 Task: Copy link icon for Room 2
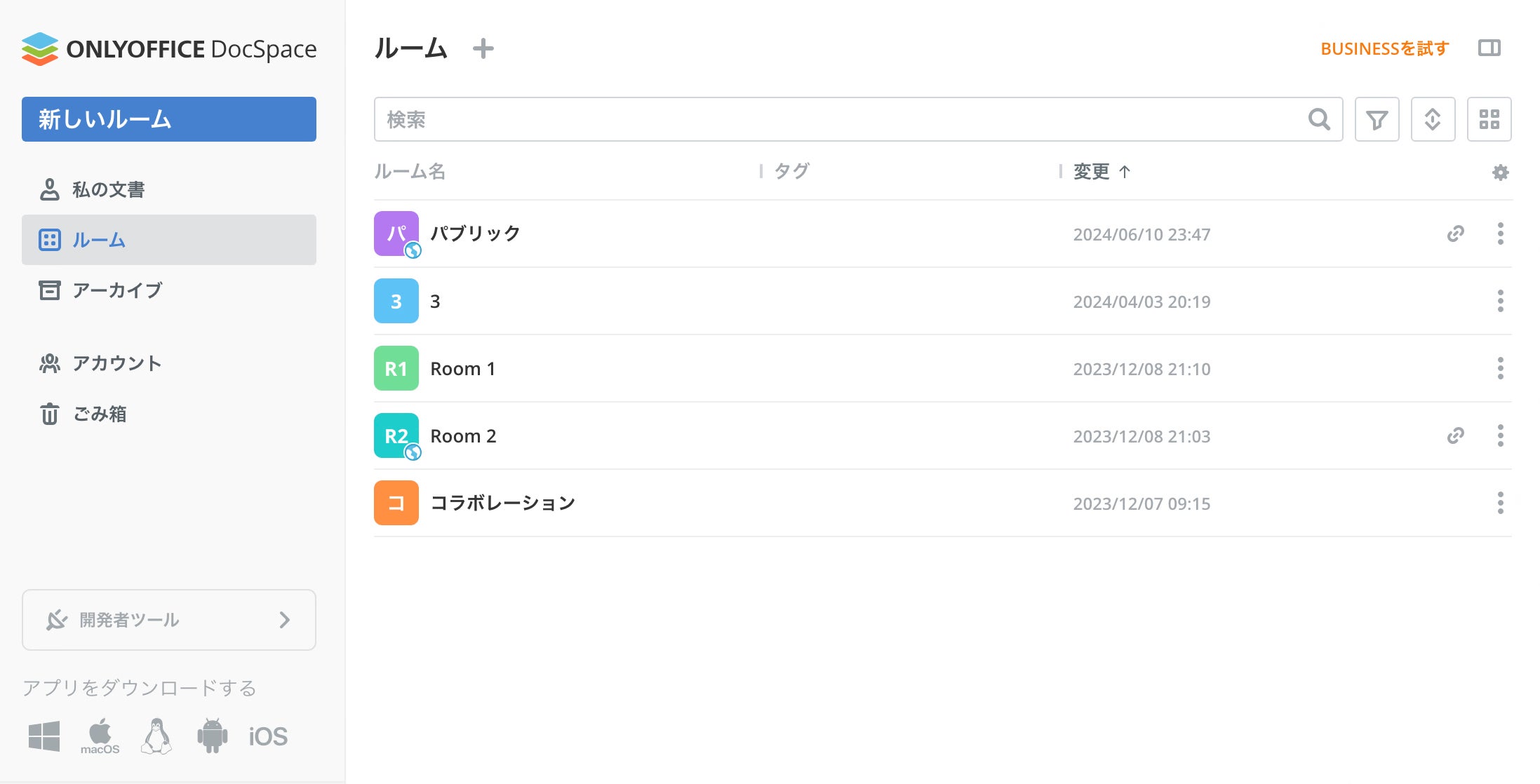pos(1456,435)
